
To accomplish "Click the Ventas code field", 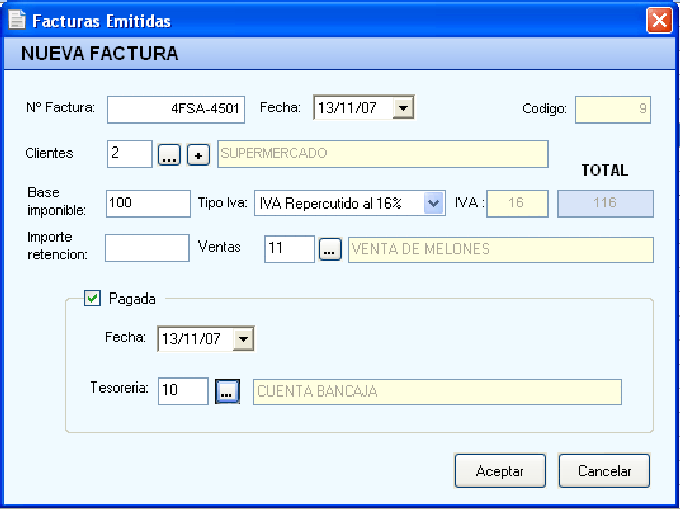I will click(x=289, y=249).
